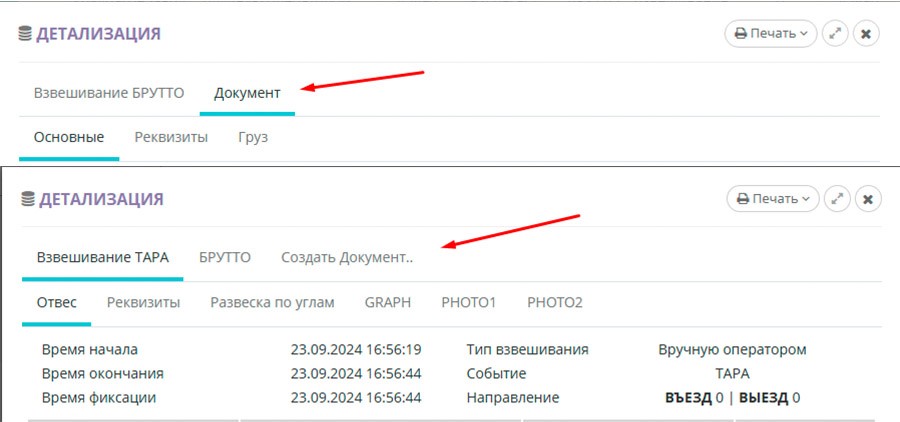The height and width of the screenshot is (422, 900).
Task: Click the Создать Документ.. tab
Action: 346,257
